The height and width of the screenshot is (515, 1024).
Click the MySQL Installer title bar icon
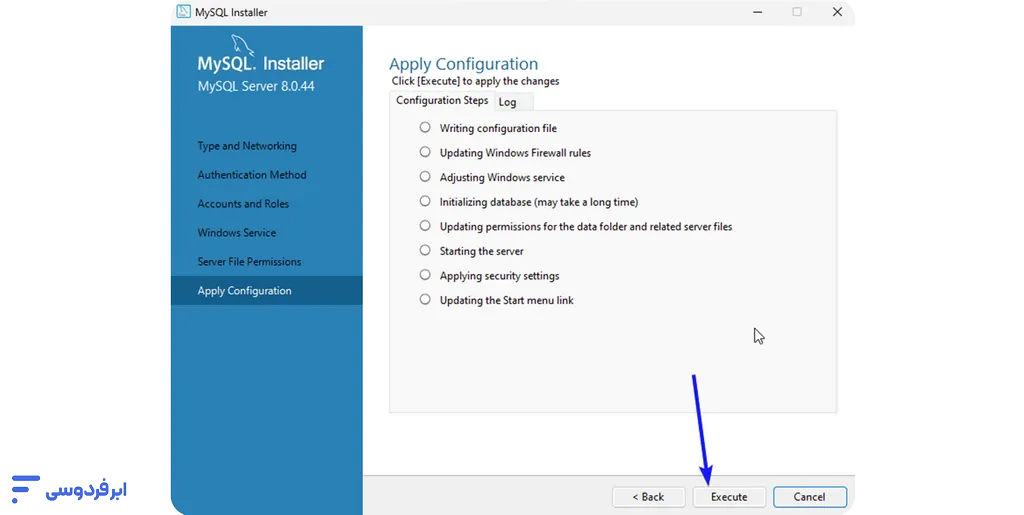183,12
